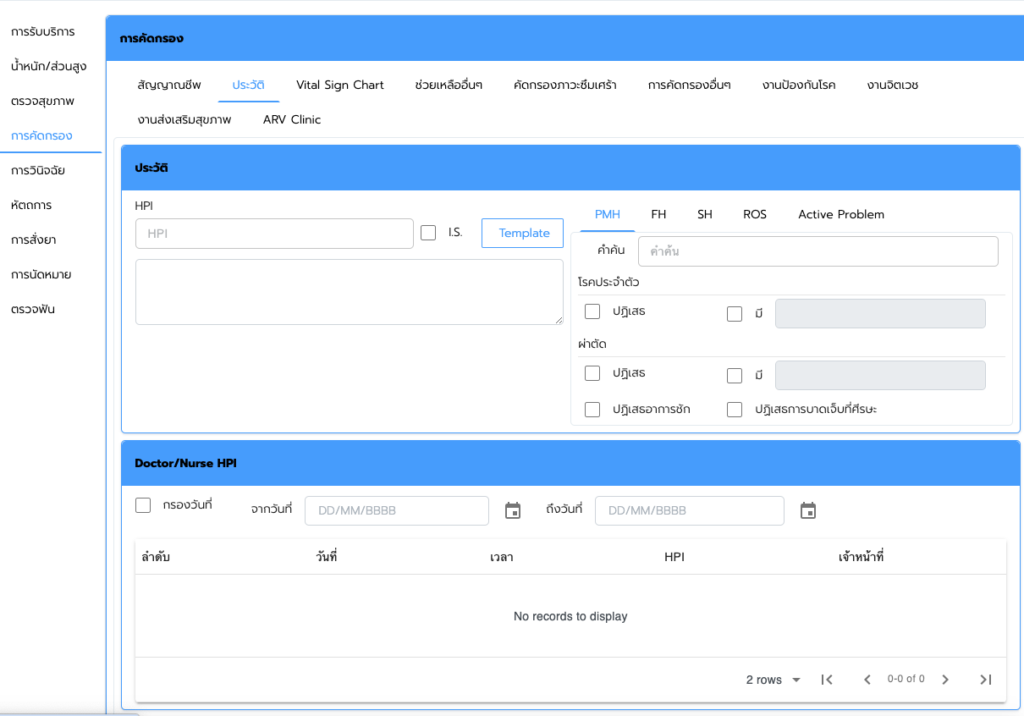
Task: Click the HPI text input field
Action: pos(274,233)
